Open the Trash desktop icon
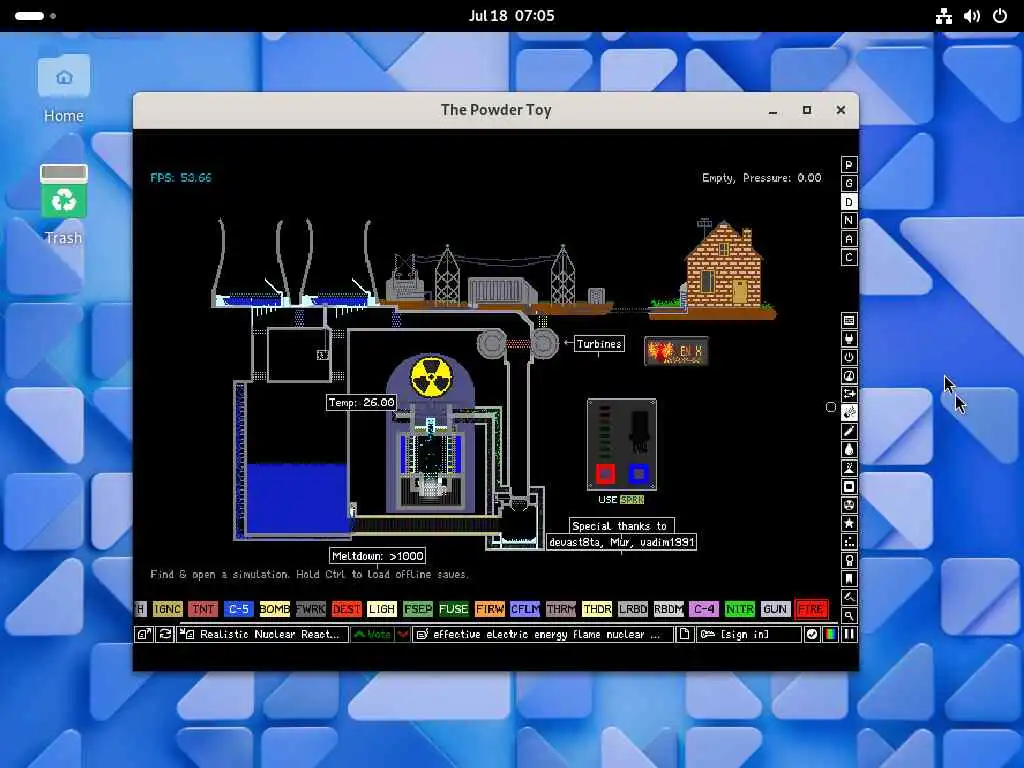This screenshot has height=768, width=1024. tap(64, 204)
